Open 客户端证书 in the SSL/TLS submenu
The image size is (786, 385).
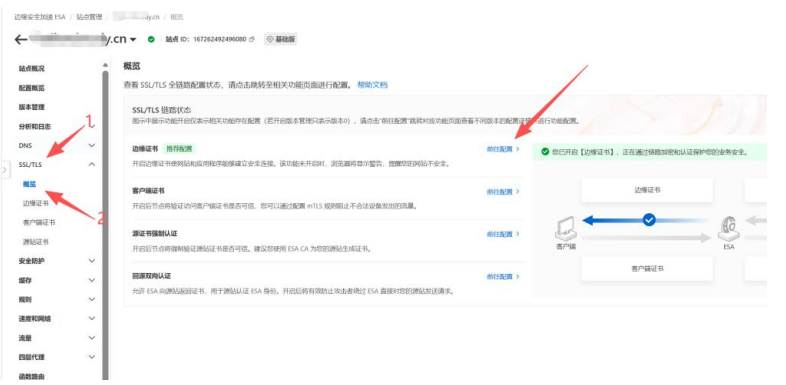click(x=39, y=223)
